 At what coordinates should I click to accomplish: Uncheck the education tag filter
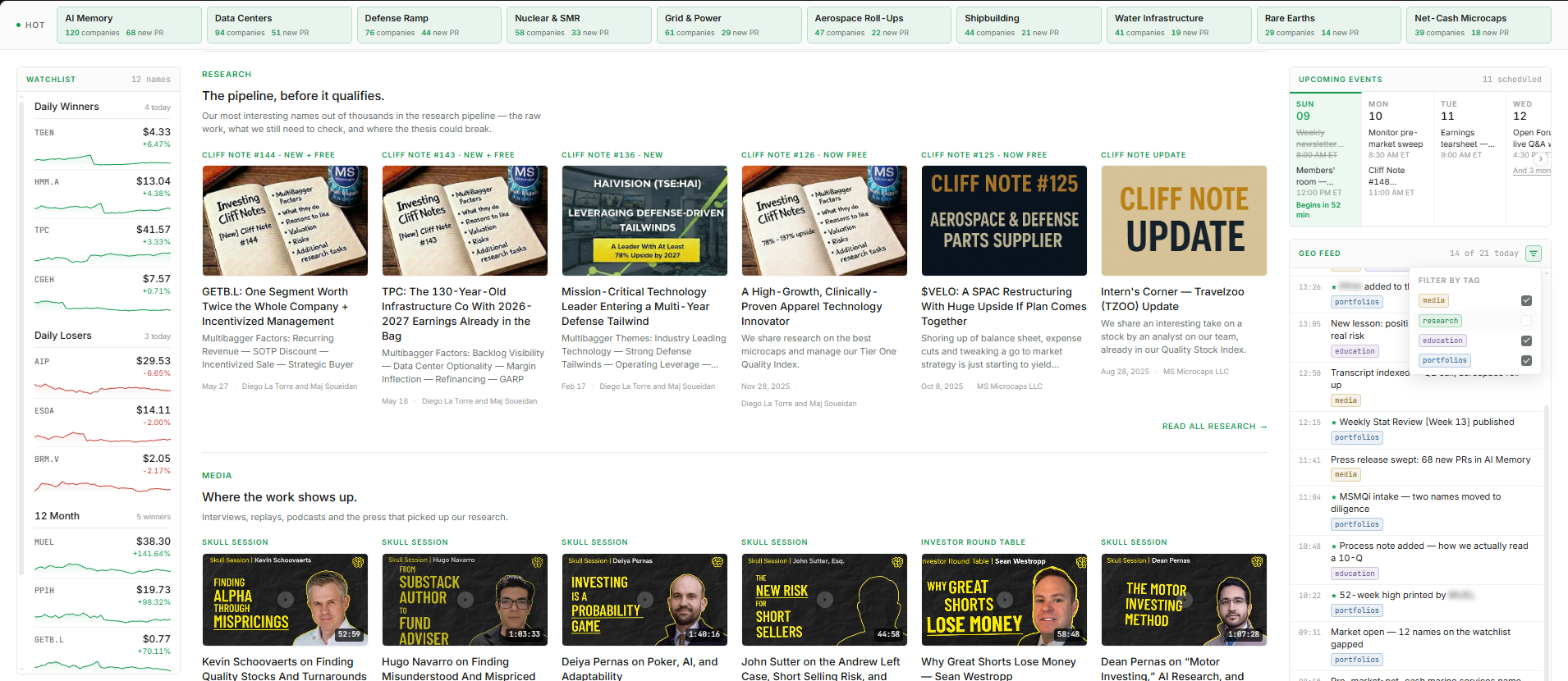point(1526,340)
